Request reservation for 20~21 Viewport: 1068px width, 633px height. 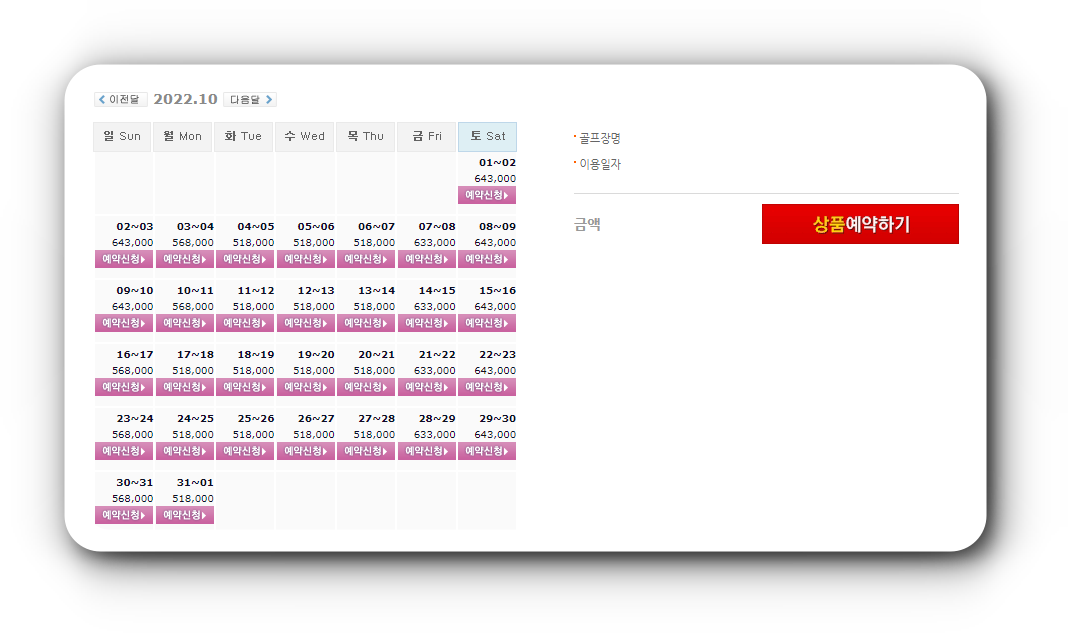[366, 387]
